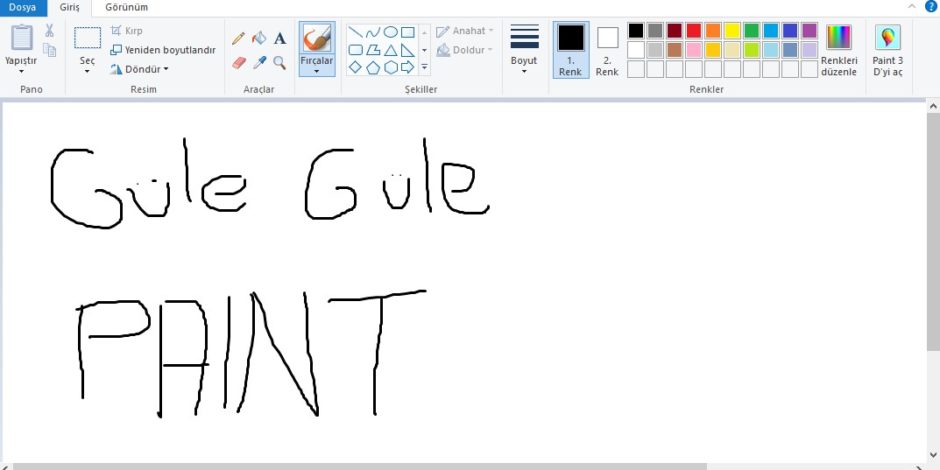
Task: Select 1. Renk foreground color
Action: click(x=571, y=50)
